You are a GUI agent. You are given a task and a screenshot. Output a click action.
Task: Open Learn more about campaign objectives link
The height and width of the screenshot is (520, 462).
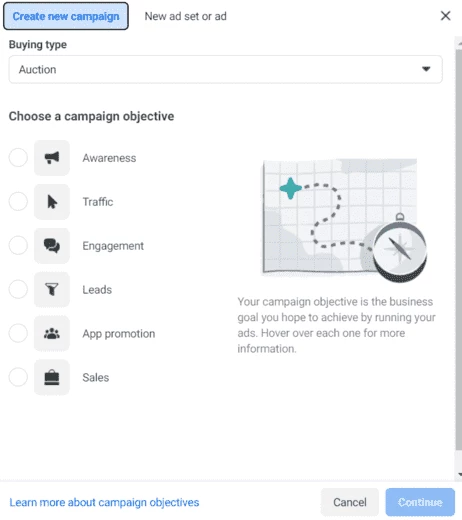point(104,502)
